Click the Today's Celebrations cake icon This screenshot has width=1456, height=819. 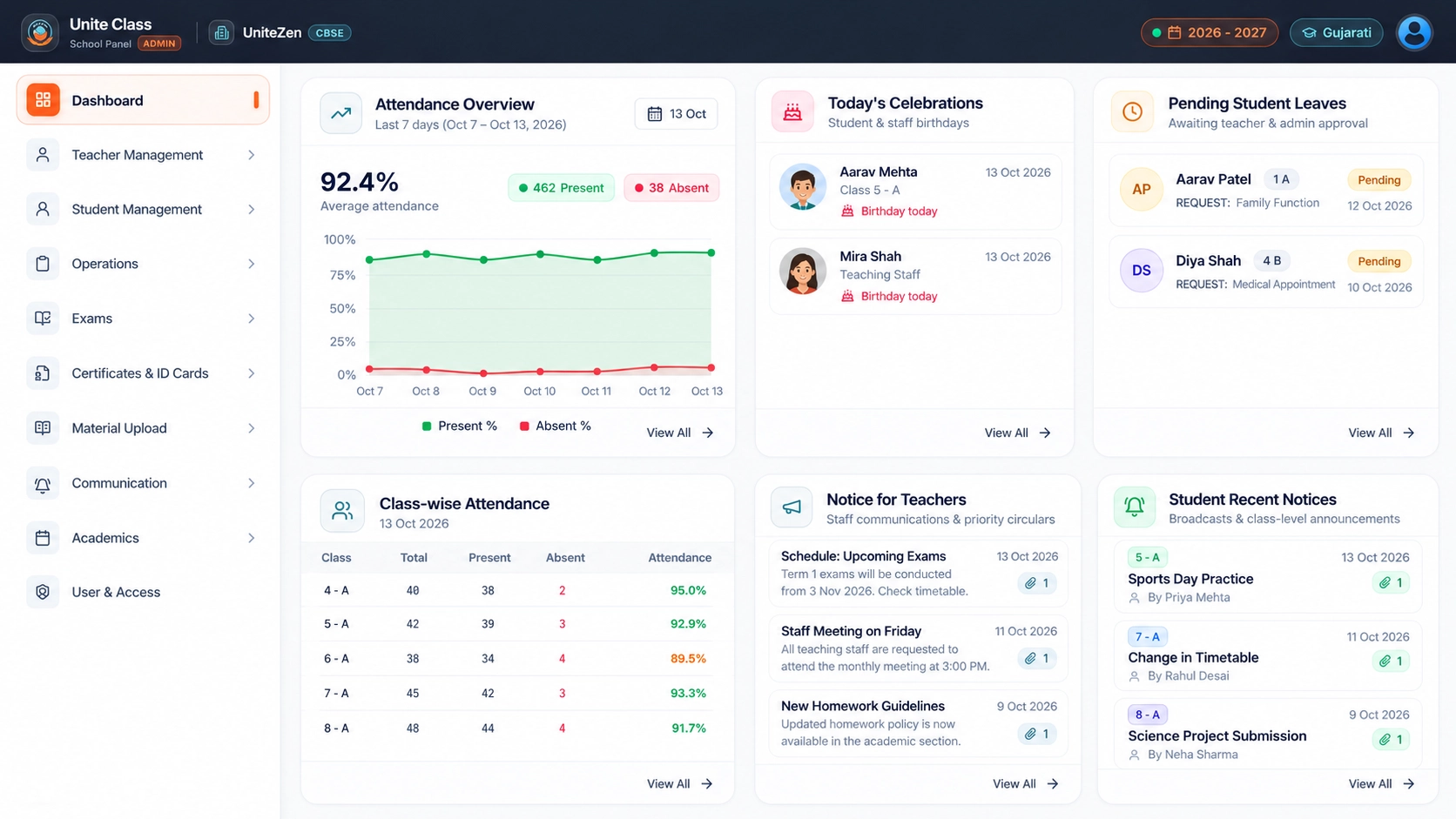click(x=792, y=112)
